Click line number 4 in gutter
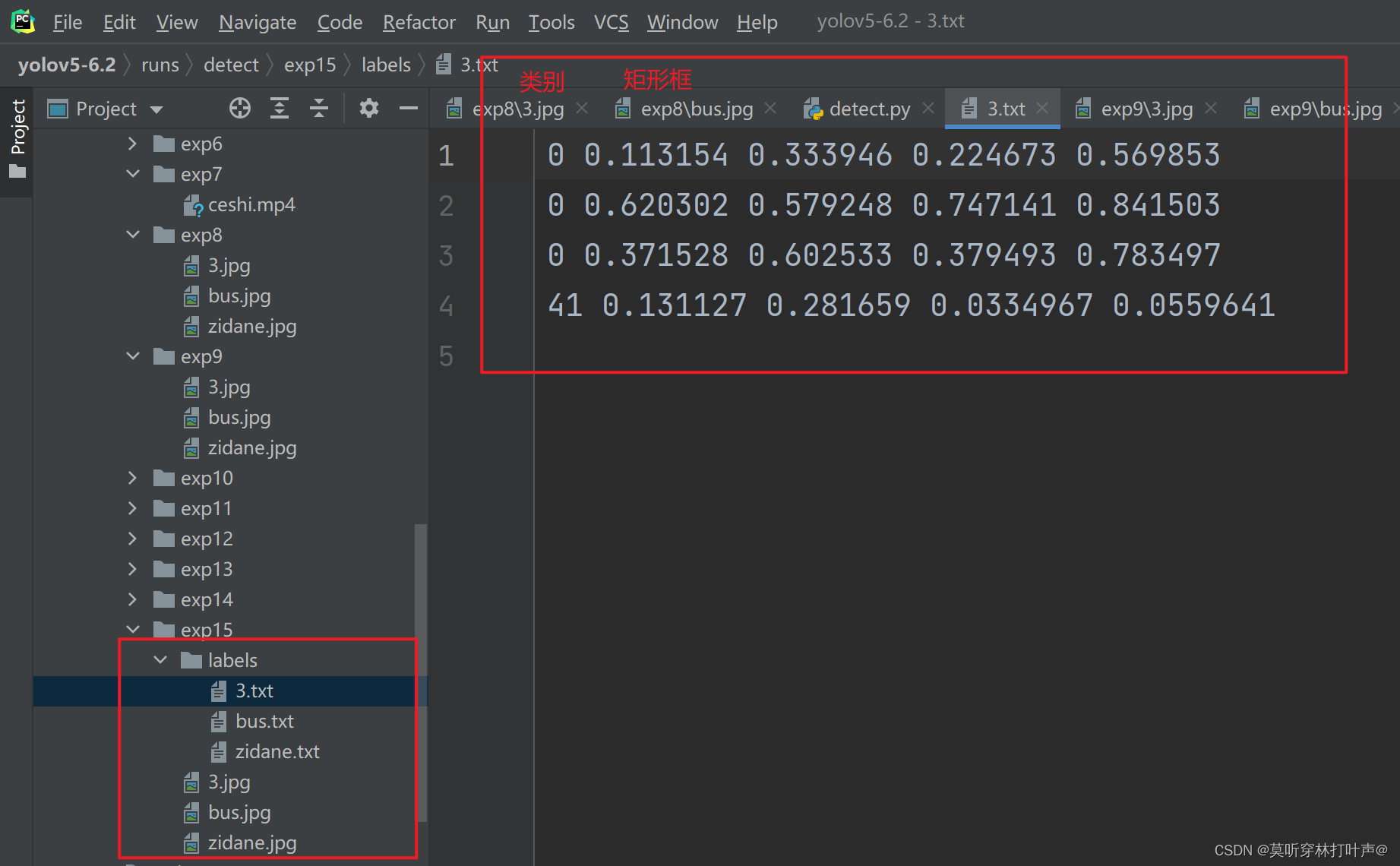This screenshot has width=1400, height=866. [446, 305]
